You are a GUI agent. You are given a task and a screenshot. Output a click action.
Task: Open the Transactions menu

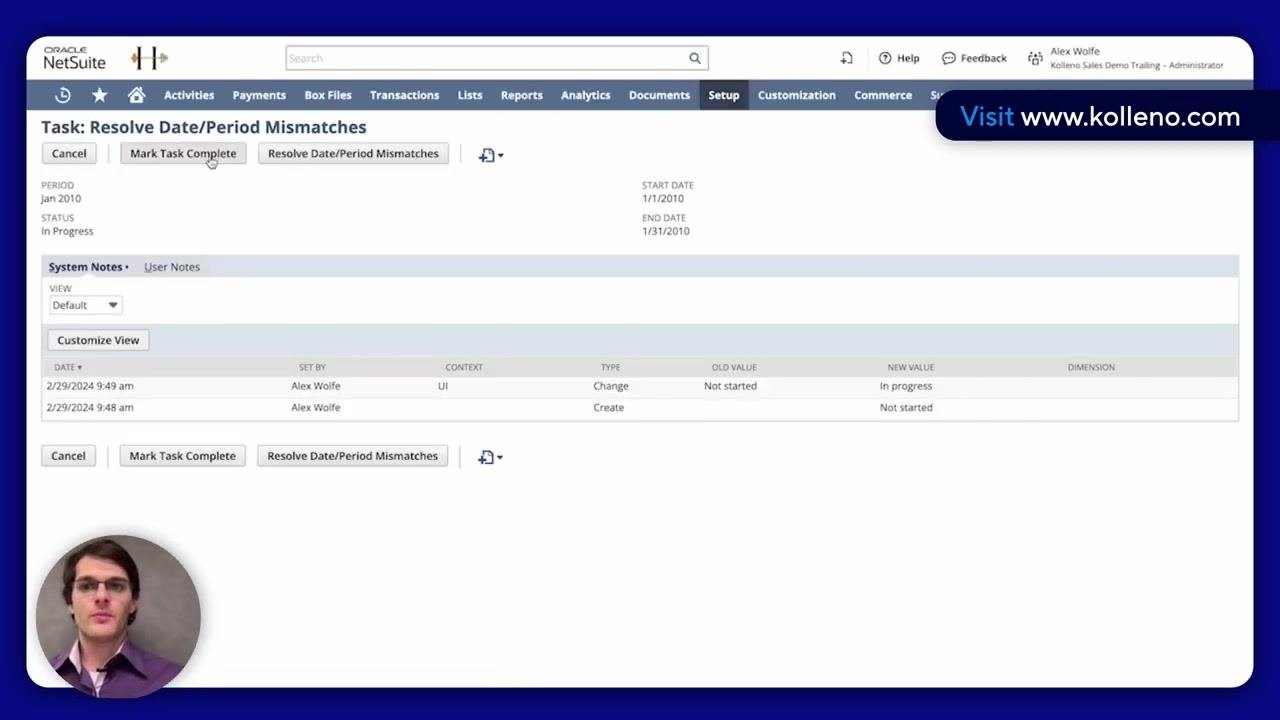tap(404, 95)
